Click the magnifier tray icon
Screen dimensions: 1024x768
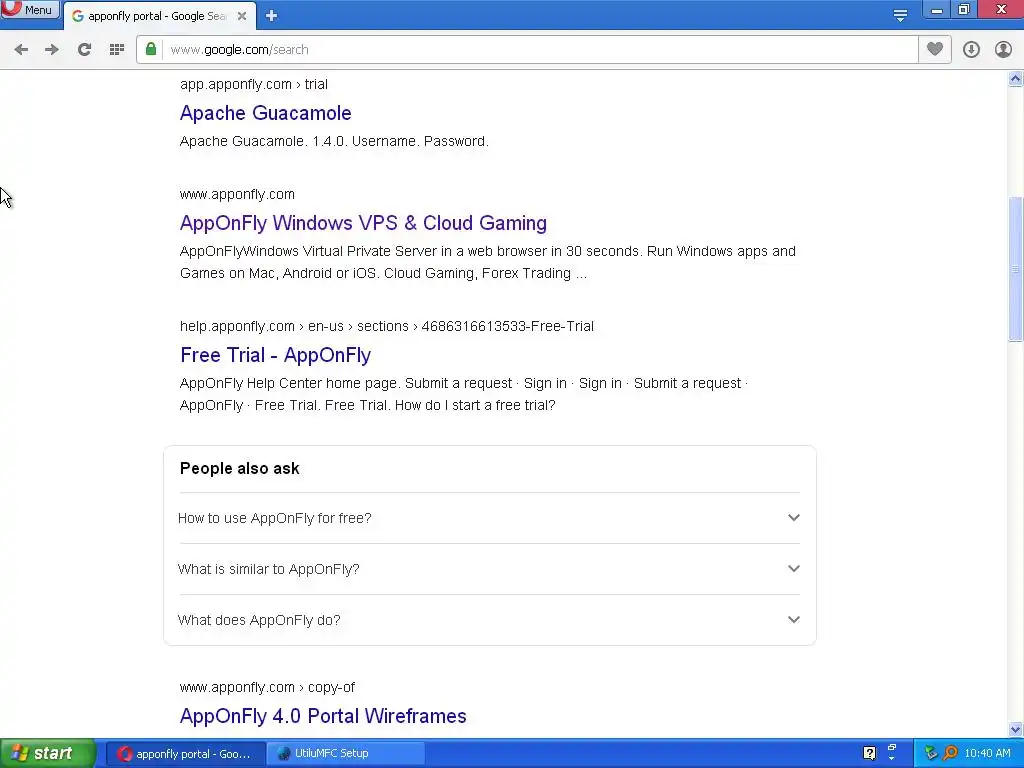tap(951, 753)
